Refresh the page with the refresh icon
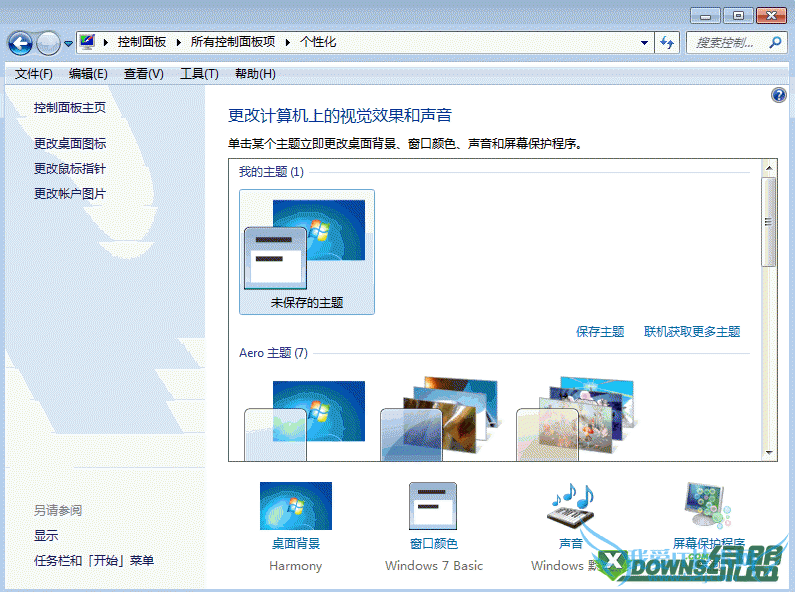Image resolution: width=795 pixels, height=592 pixels. point(667,43)
